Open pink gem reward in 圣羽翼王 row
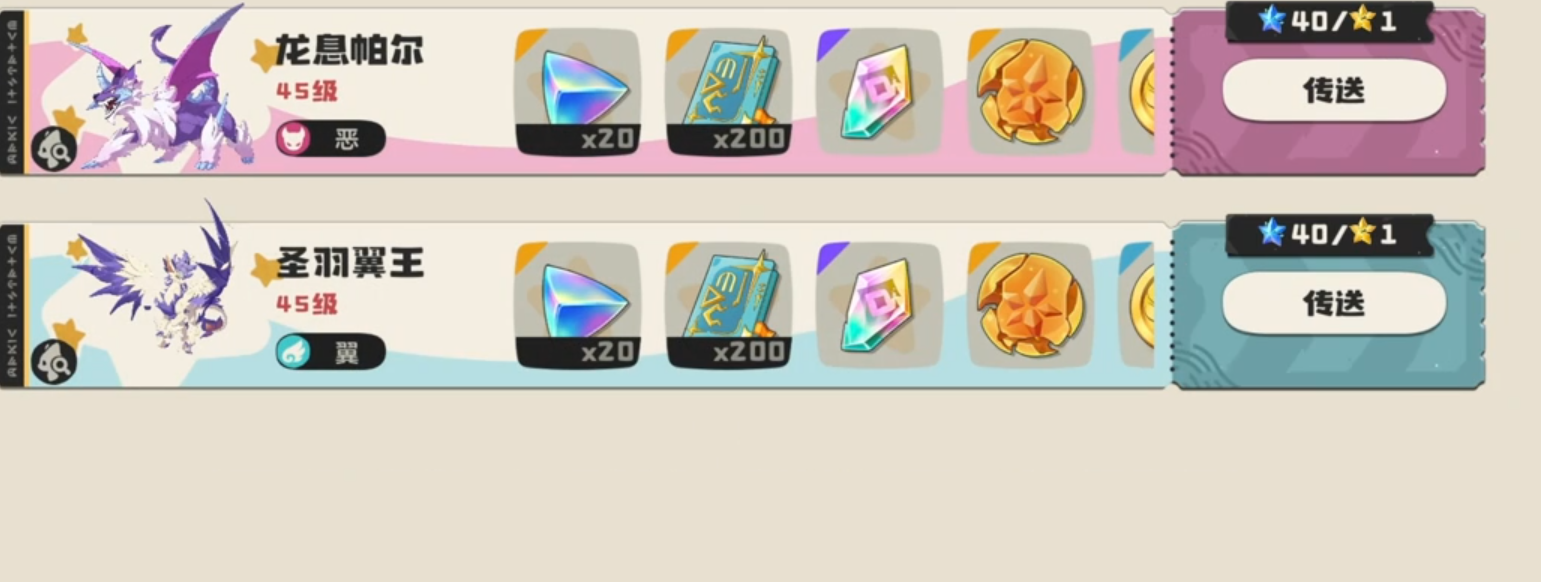This screenshot has width=1541, height=582. pyautogui.click(x=879, y=305)
